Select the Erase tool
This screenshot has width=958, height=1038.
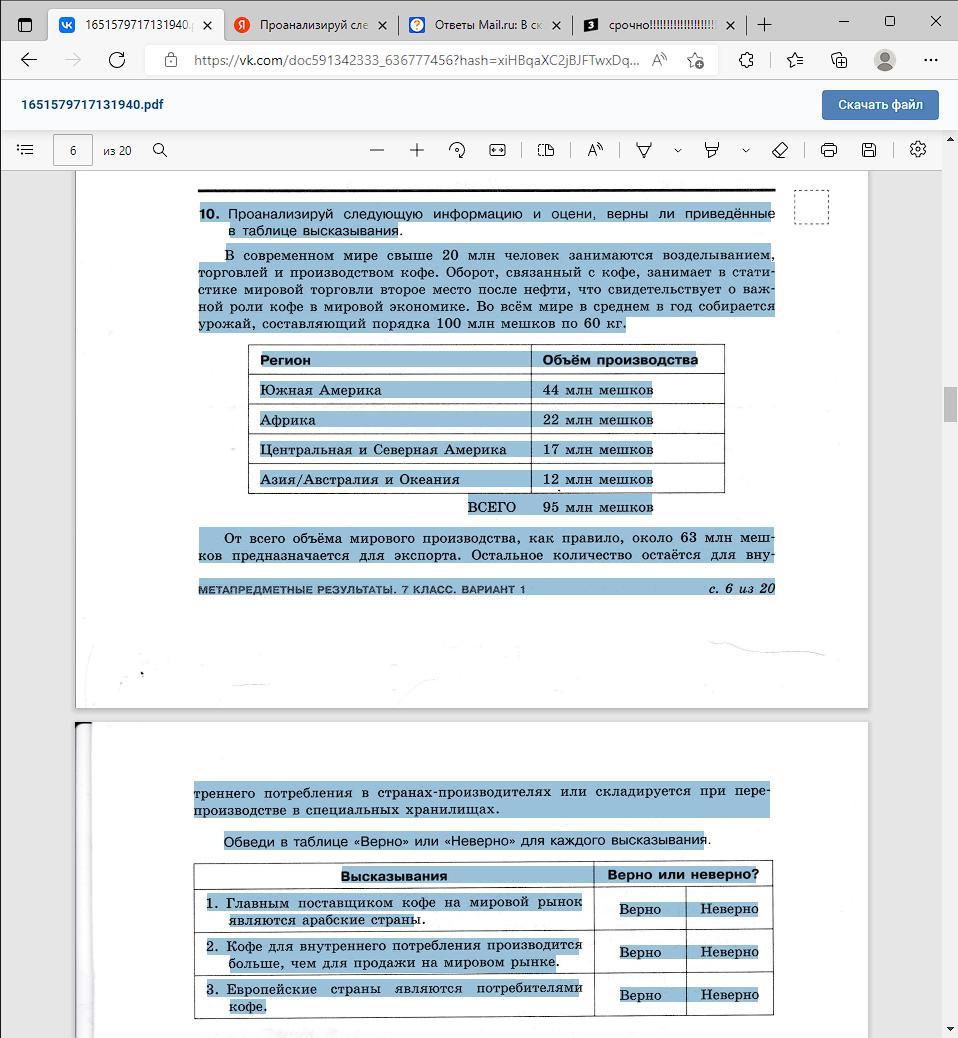[x=780, y=150]
